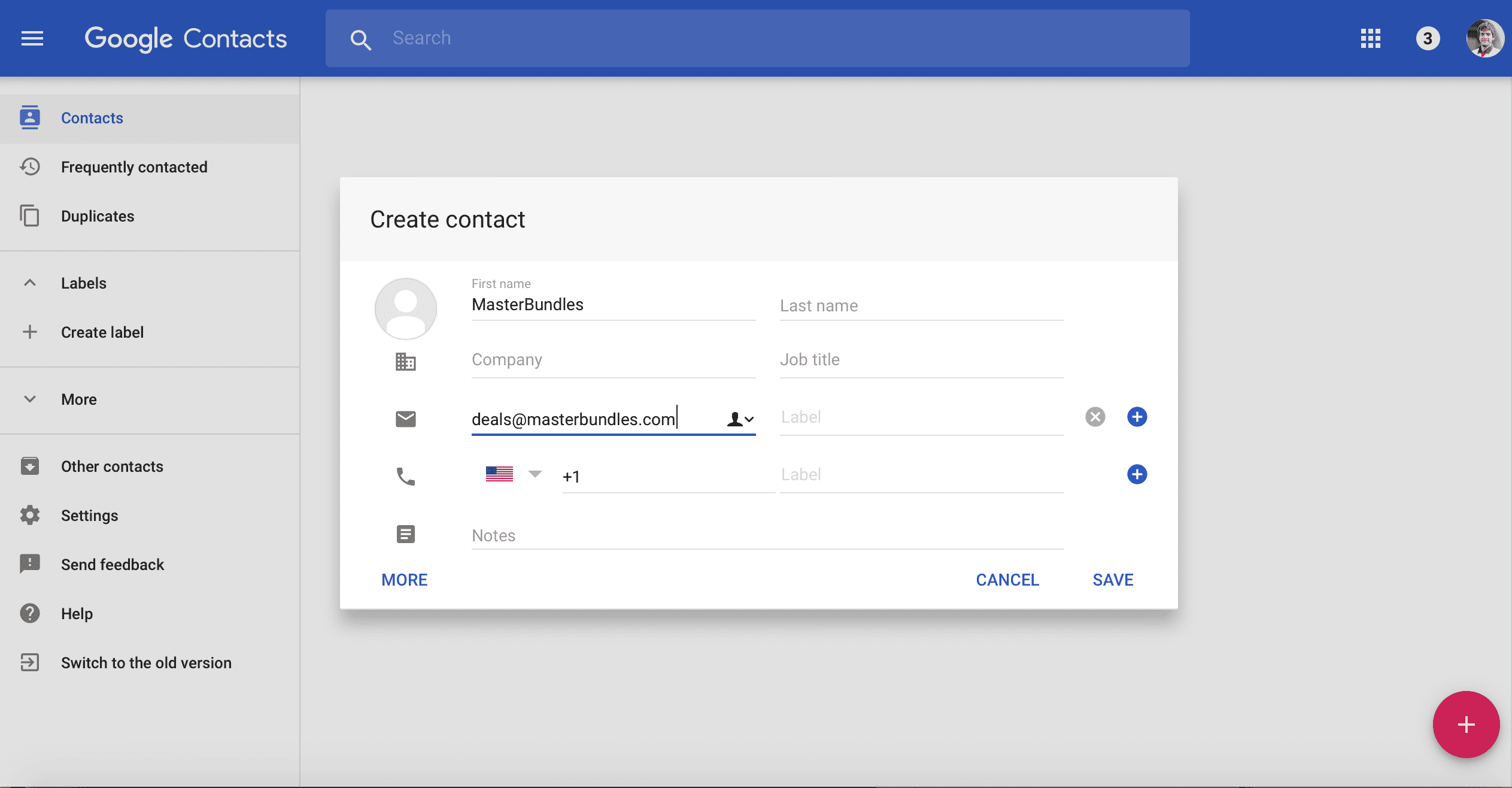Click the Google Contacts logo
The height and width of the screenshot is (788, 1512).
tap(186, 39)
